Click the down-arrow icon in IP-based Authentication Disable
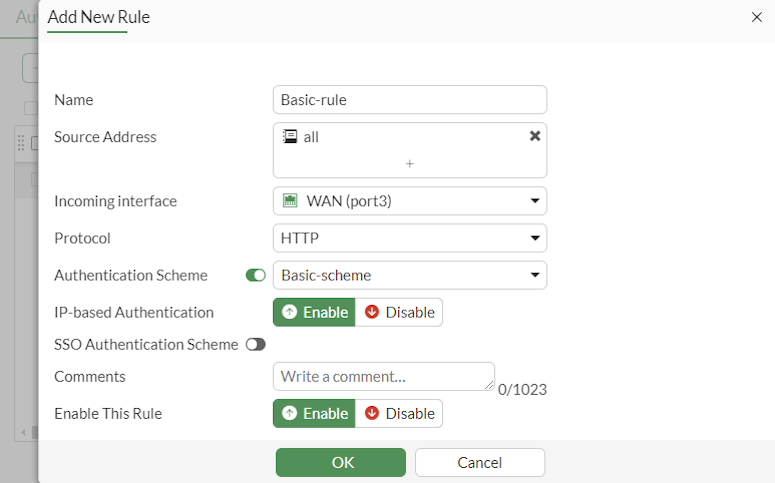 click(372, 312)
